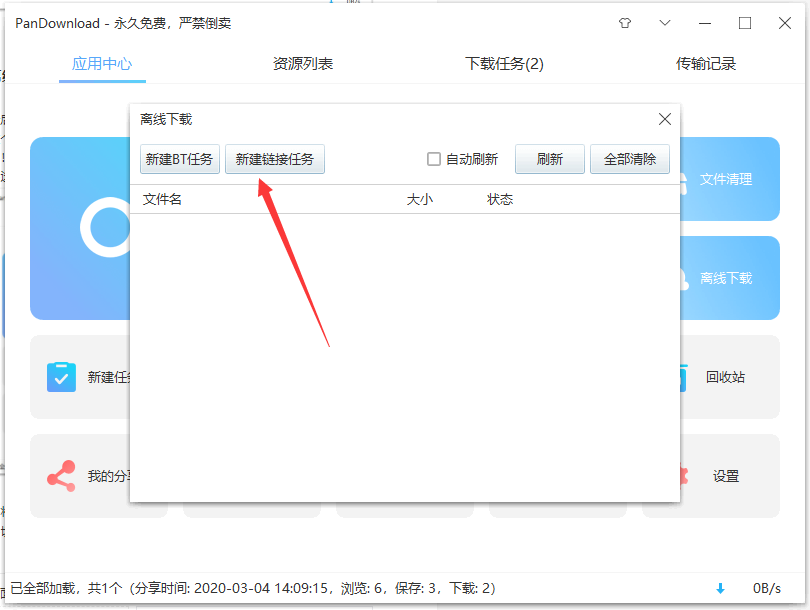The height and width of the screenshot is (610, 810).
Task: Open the 传输记录 tab
Action: pos(706,64)
